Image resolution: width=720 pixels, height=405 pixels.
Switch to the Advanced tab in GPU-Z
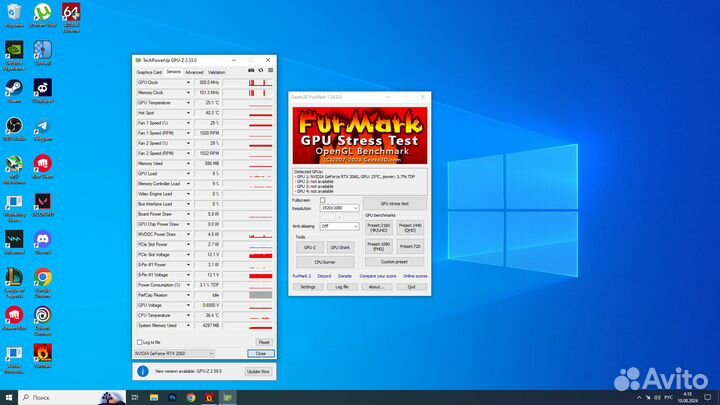pos(194,72)
